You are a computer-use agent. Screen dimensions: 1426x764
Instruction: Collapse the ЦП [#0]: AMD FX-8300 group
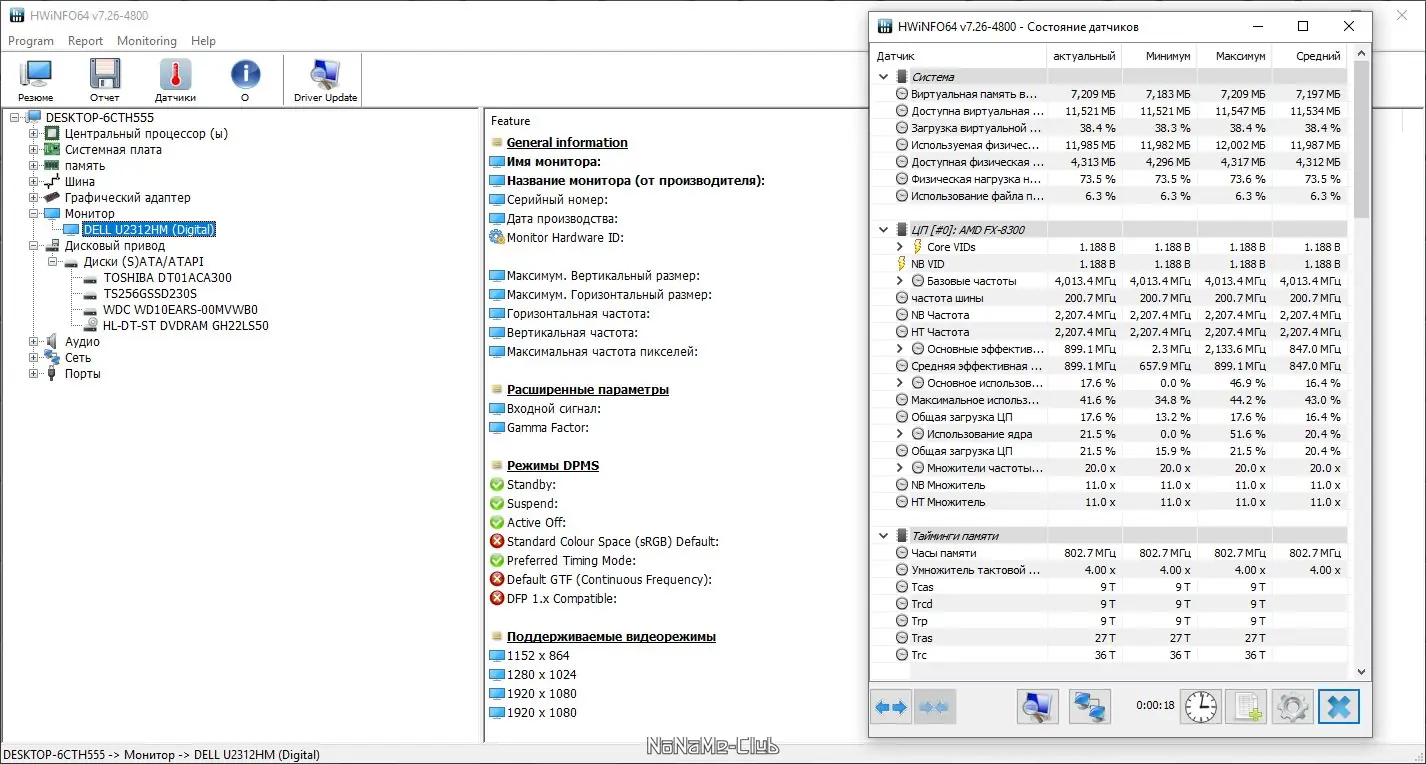pyautogui.click(x=883, y=230)
